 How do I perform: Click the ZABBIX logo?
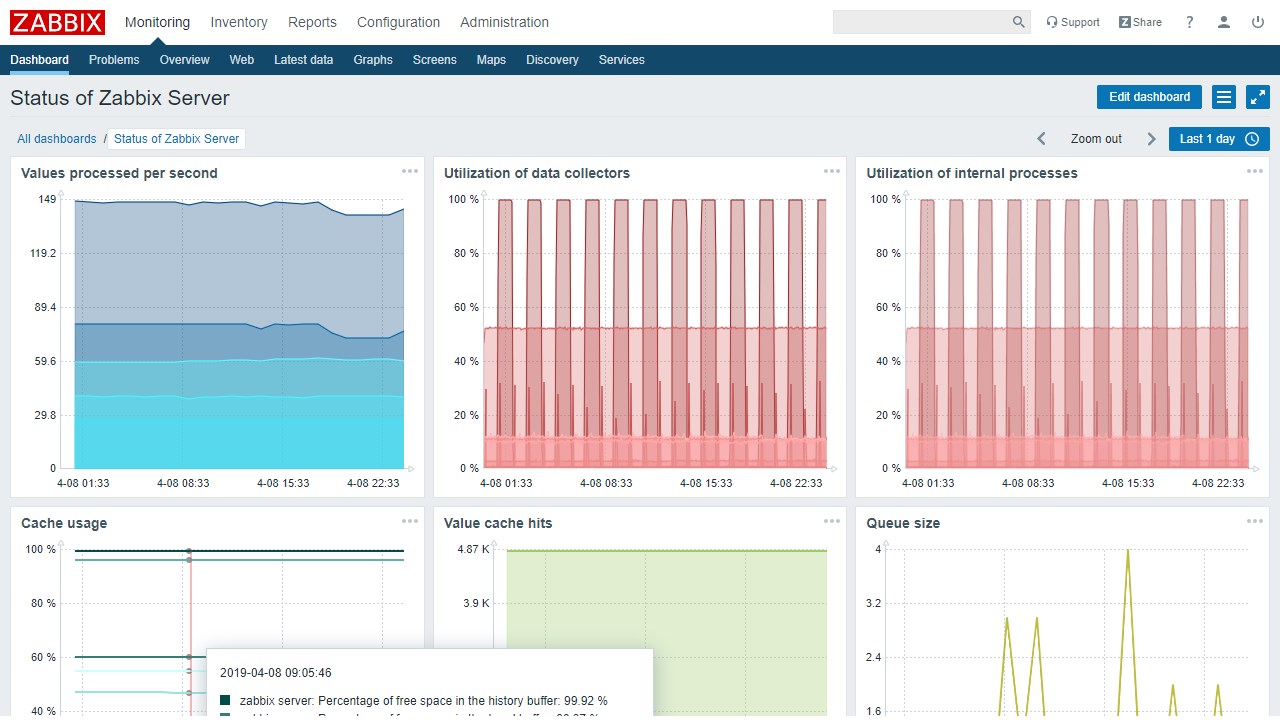click(x=58, y=22)
